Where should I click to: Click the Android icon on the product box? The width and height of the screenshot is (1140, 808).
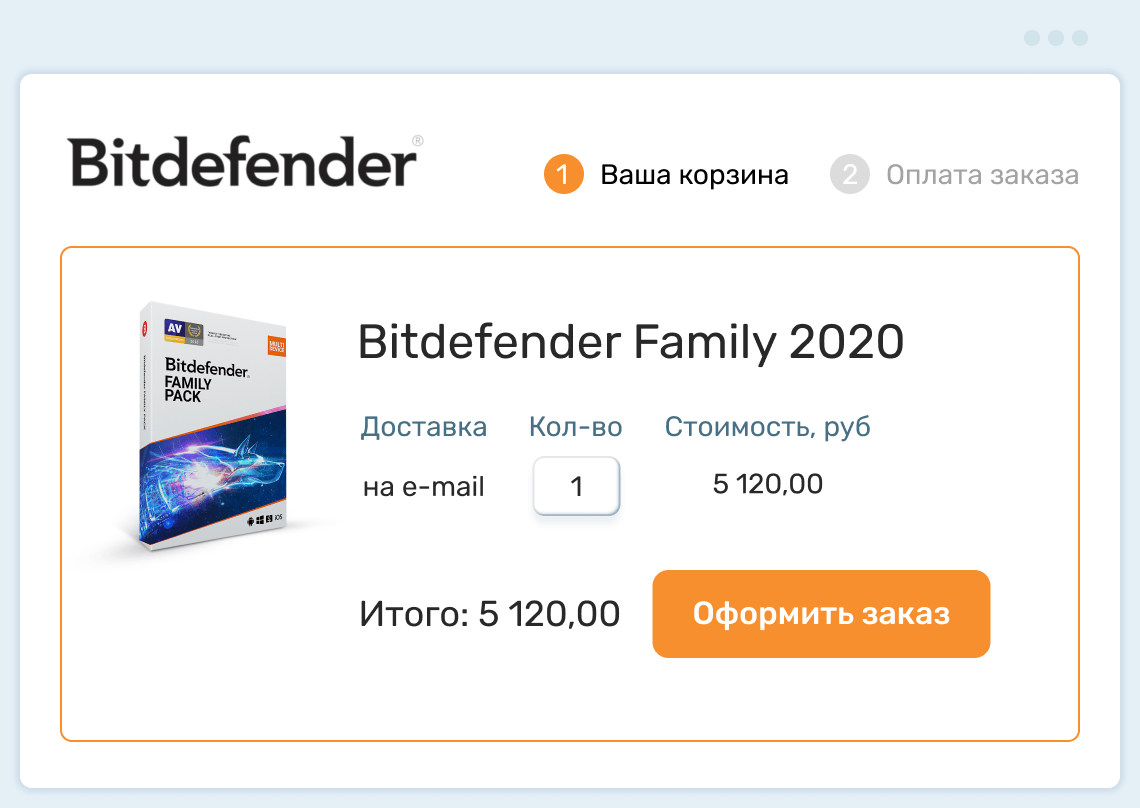(x=250, y=520)
